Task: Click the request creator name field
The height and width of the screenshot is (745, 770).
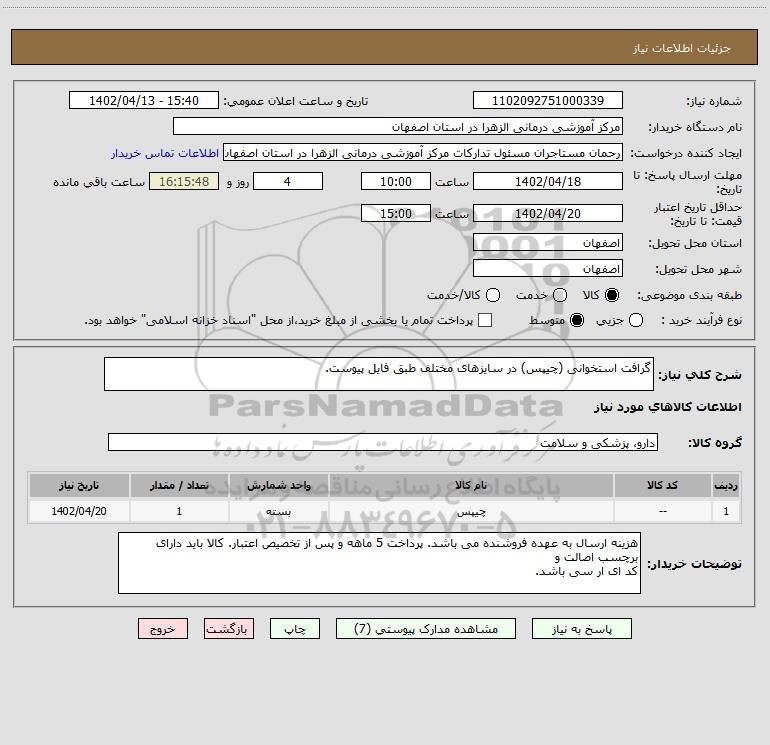Action: (x=423, y=153)
